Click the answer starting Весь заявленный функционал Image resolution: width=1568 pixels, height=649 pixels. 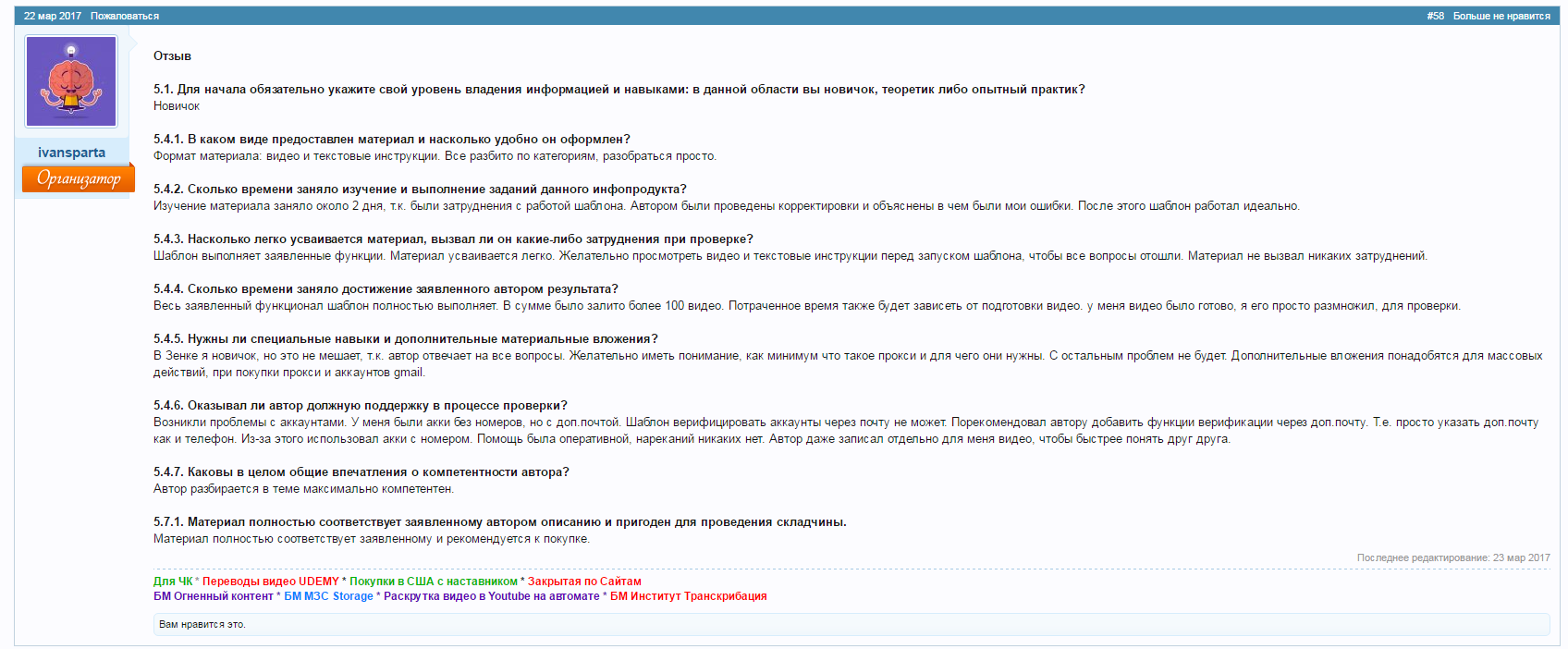(x=807, y=306)
